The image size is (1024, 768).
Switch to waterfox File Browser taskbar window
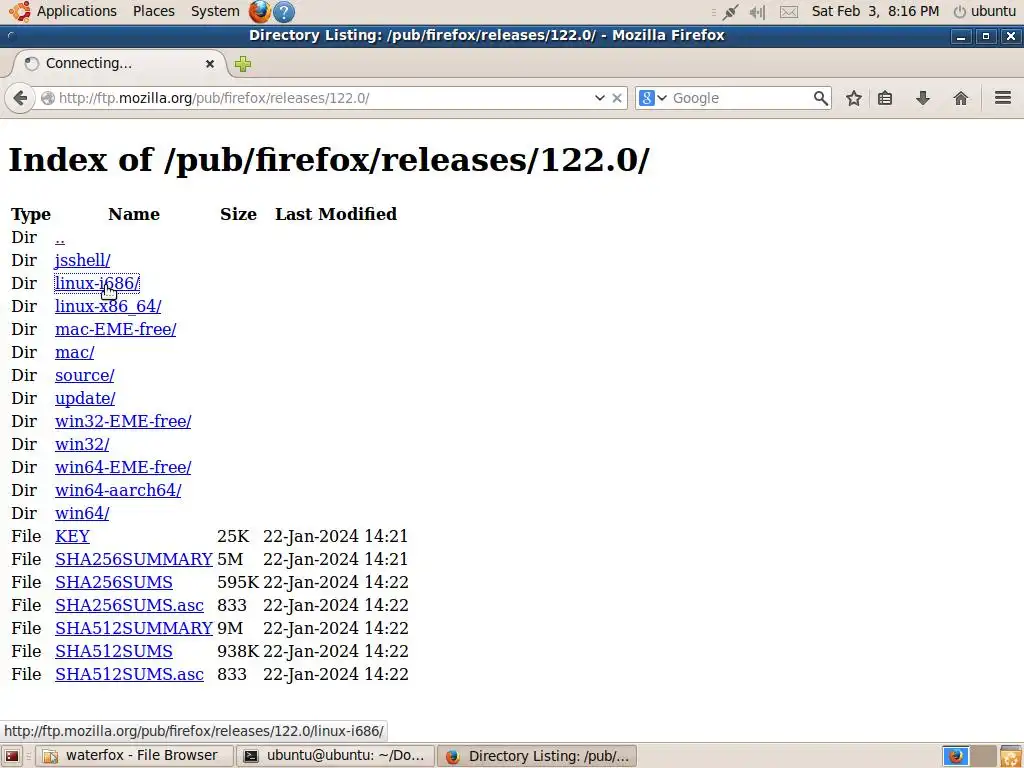click(x=134, y=756)
